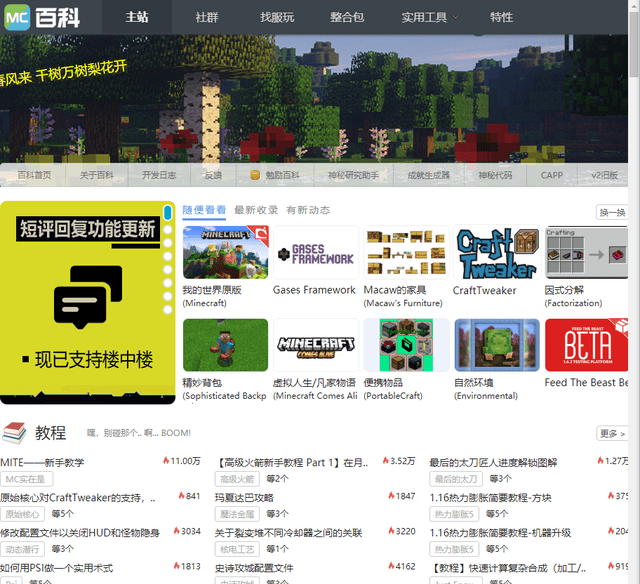Open 如何用PSI做一个实用术式 tutorial

point(57,568)
